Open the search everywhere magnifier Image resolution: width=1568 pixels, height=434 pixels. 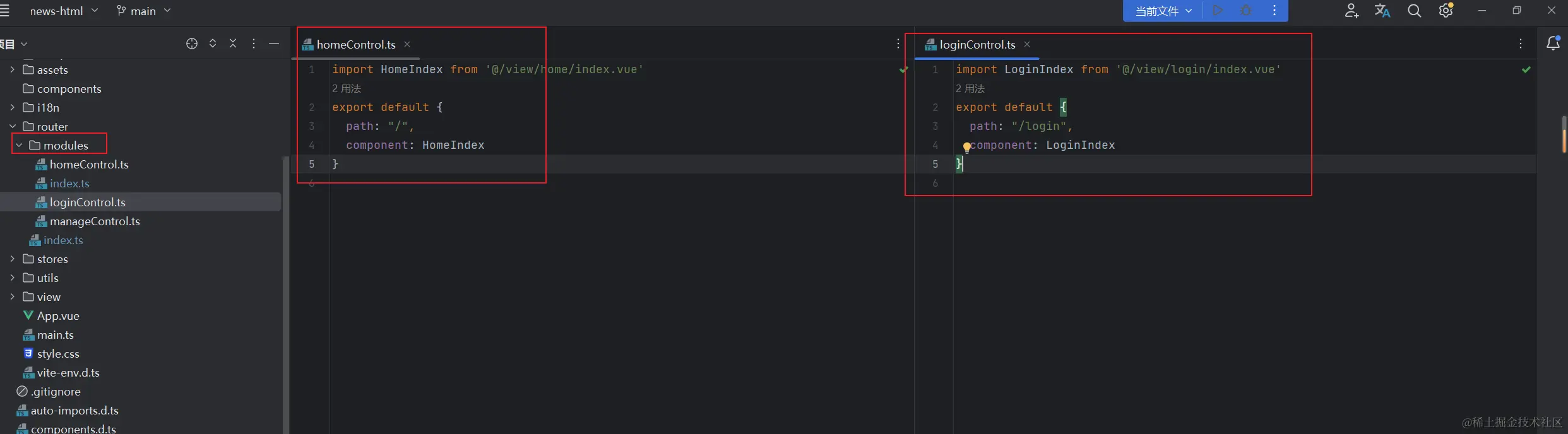(1414, 11)
